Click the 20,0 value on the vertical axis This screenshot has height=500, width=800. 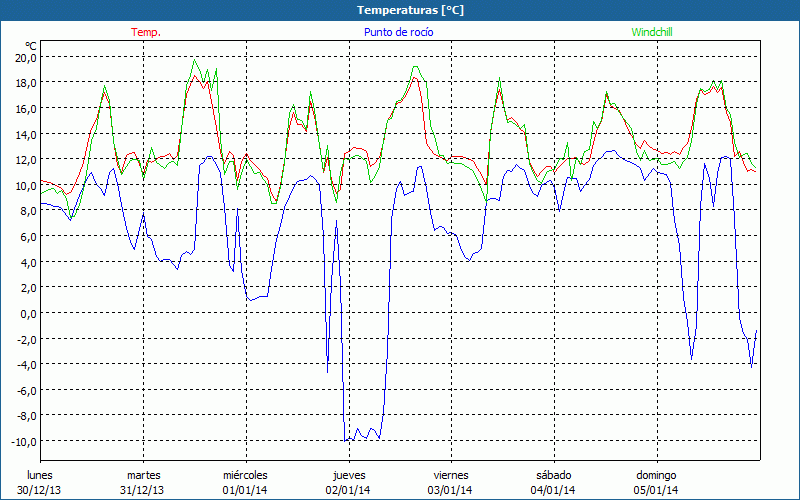click(25, 57)
